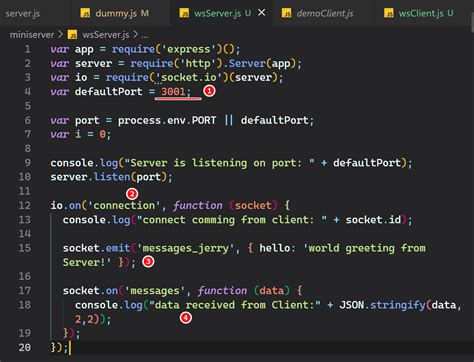Open the breadcrumb ellipsis symbol menu

click(x=145, y=35)
